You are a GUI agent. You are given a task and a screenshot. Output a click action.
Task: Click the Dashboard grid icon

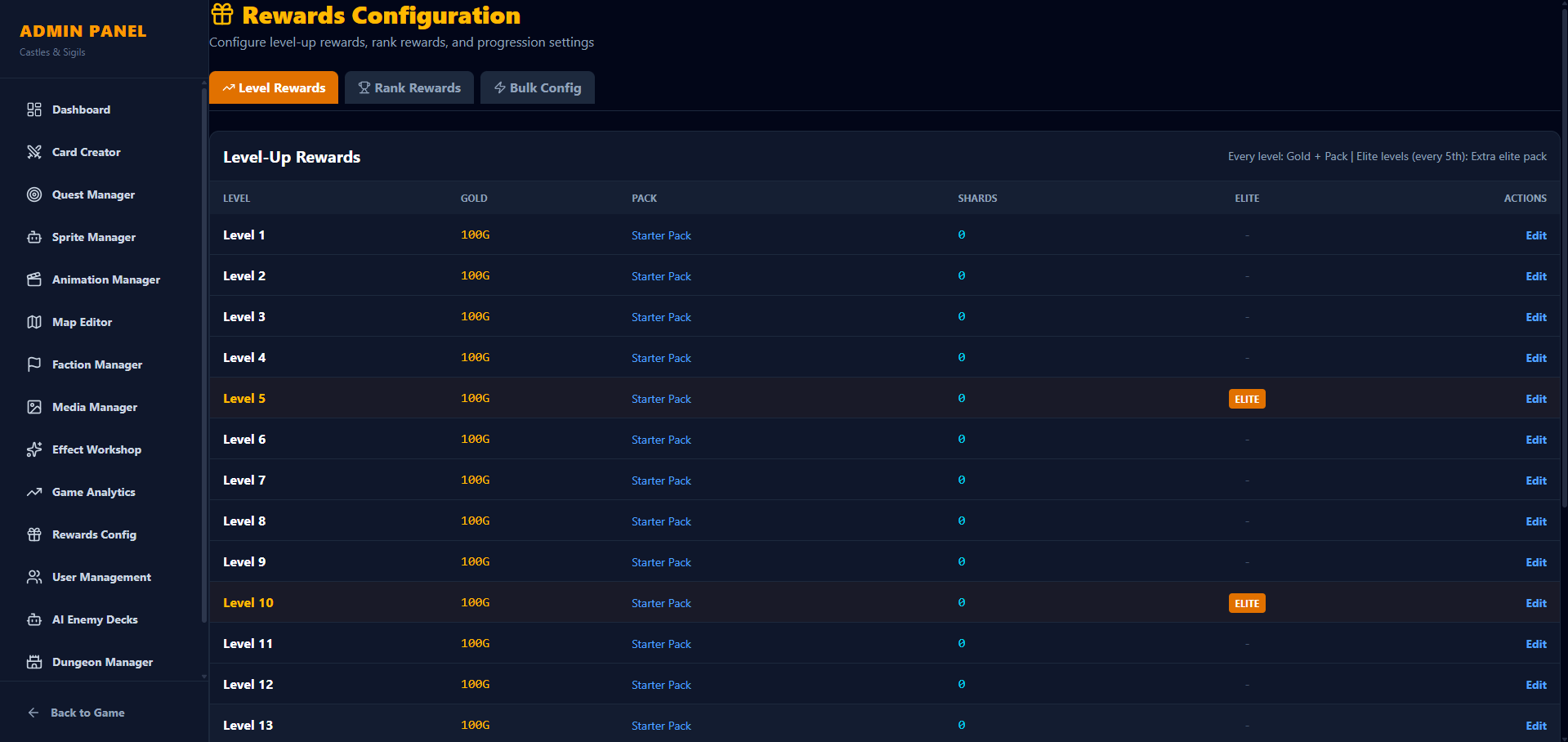pos(34,110)
